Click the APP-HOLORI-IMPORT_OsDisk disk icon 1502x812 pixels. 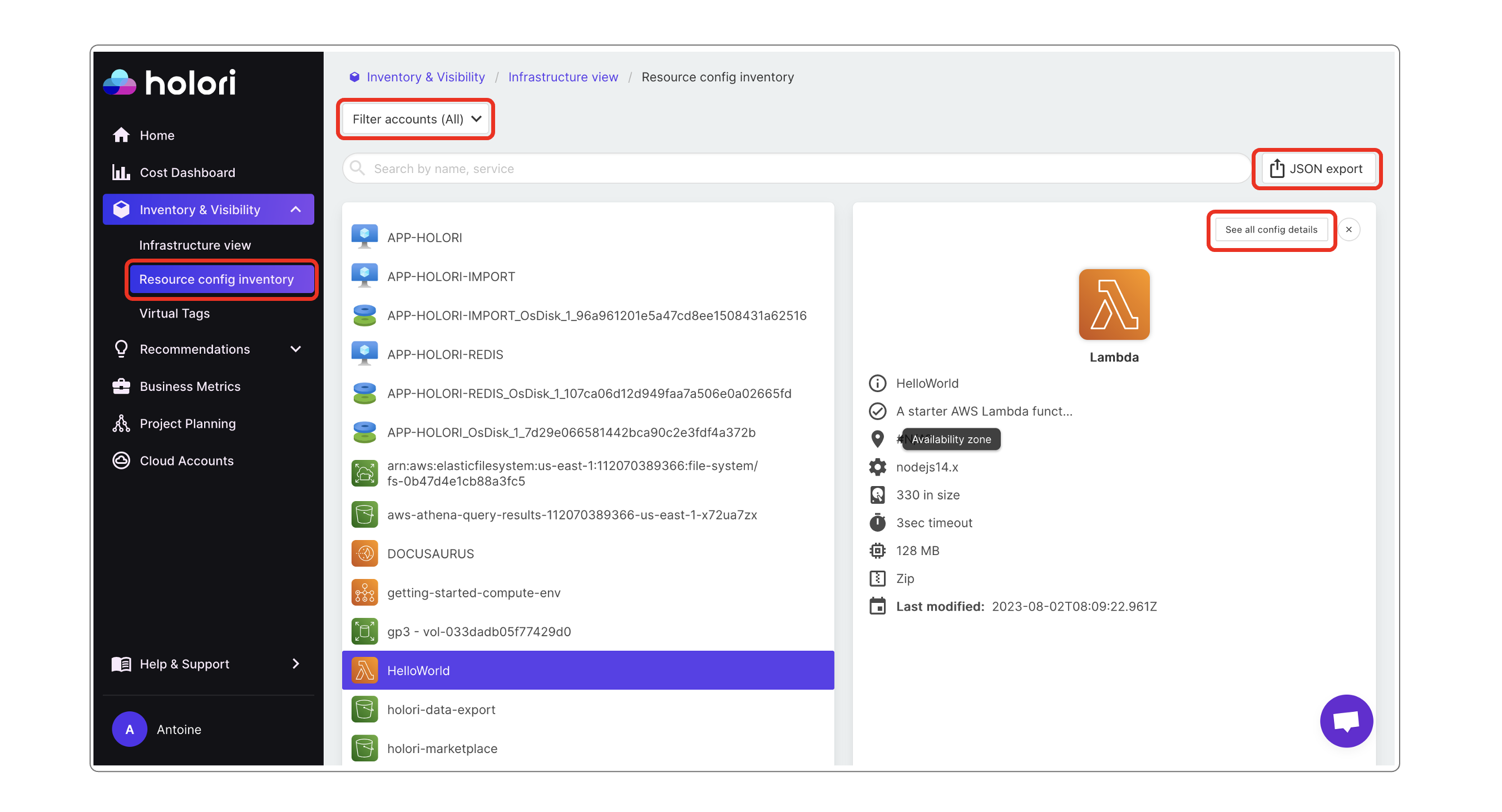click(x=364, y=315)
